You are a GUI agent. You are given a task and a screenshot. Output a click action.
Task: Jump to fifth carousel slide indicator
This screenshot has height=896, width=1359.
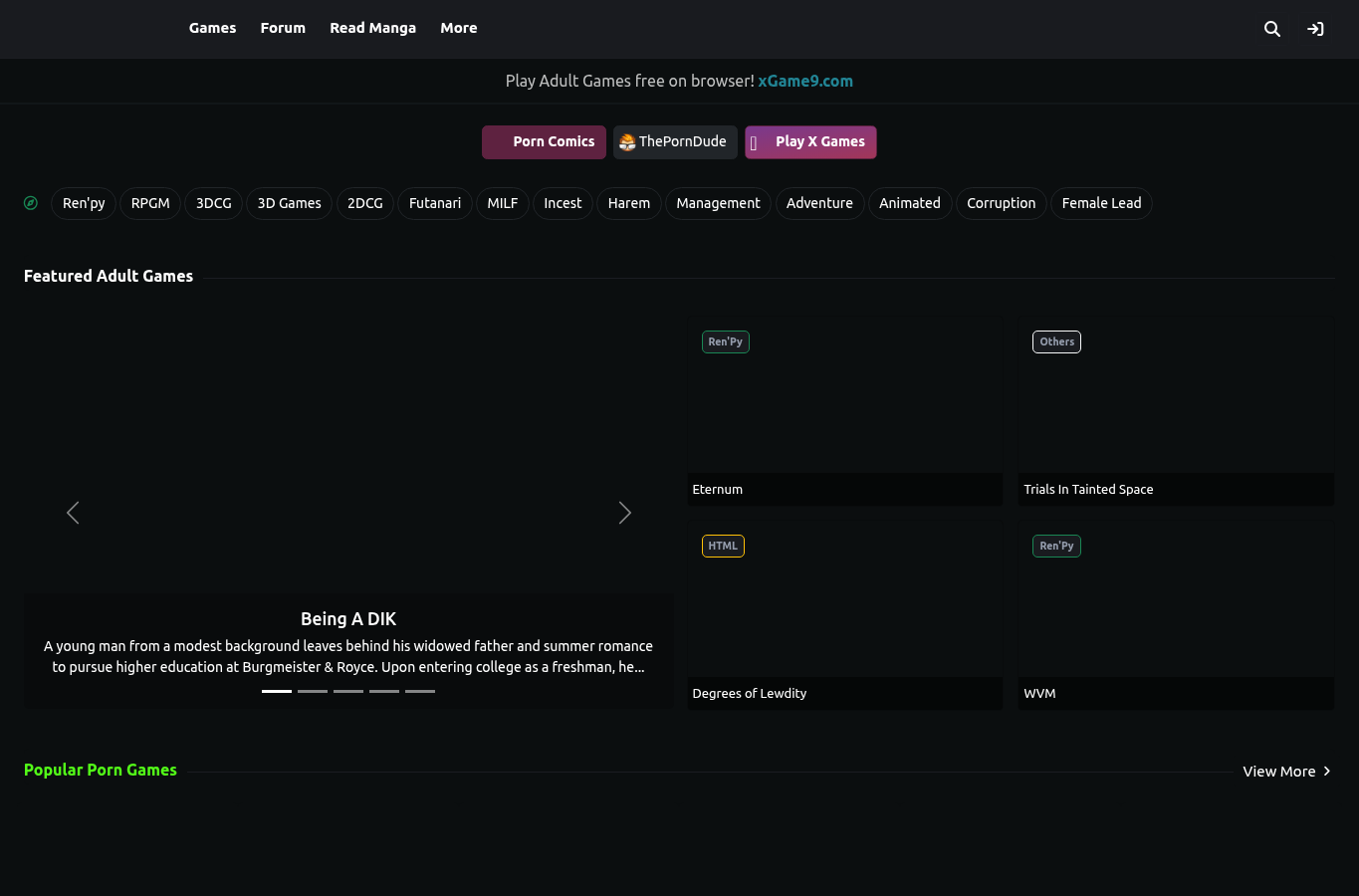420,691
